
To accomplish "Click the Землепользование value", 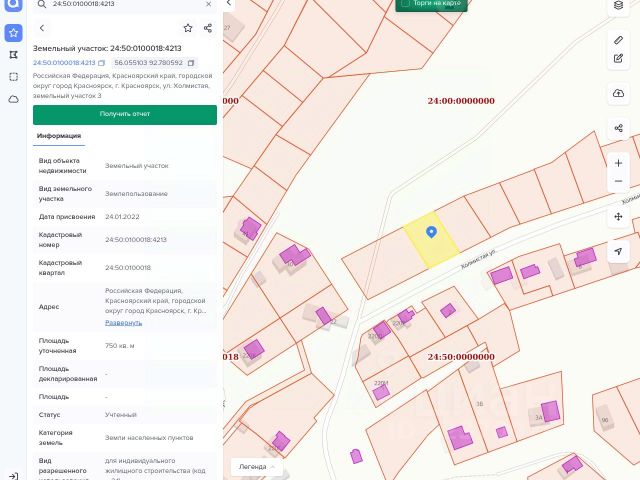I will [x=136, y=193].
